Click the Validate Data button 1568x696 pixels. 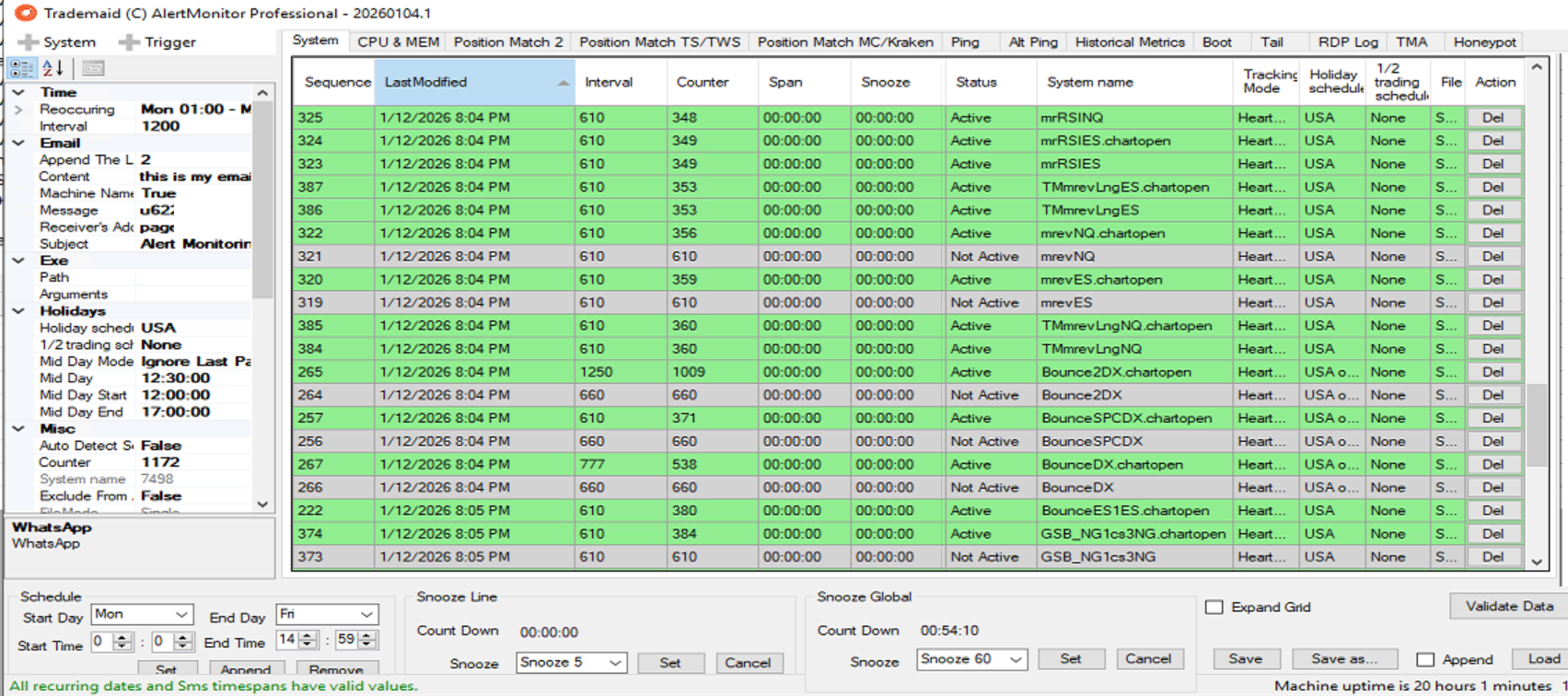(x=1508, y=606)
